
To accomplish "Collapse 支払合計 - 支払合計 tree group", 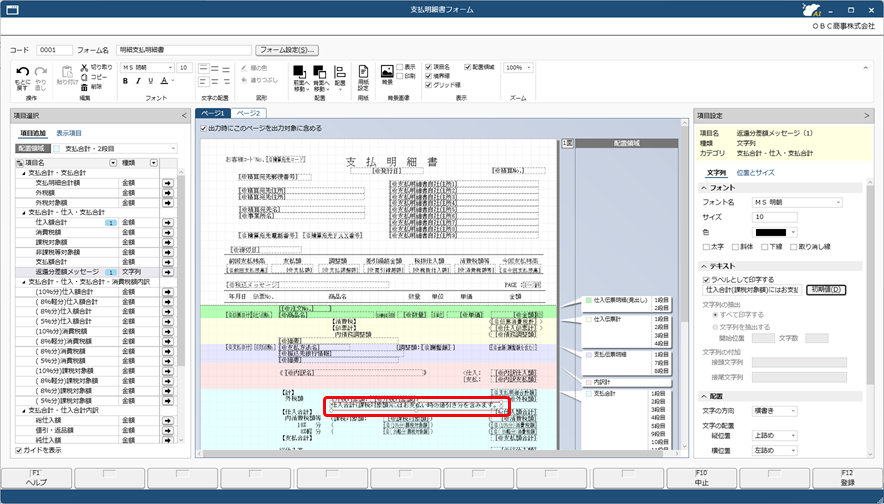I will (x=24, y=173).
